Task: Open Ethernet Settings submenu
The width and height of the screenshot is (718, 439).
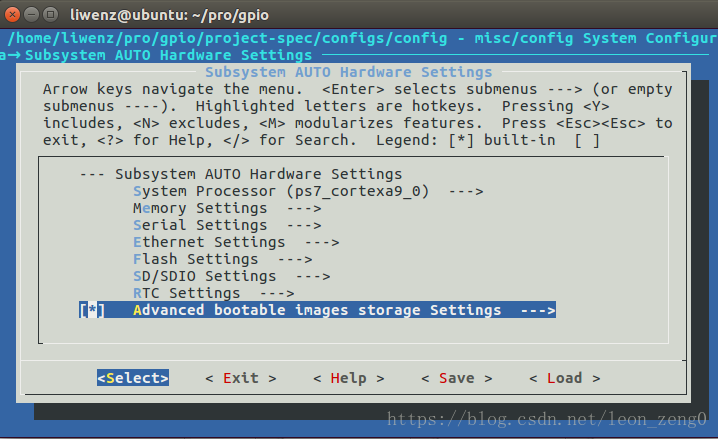Action: [236, 242]
